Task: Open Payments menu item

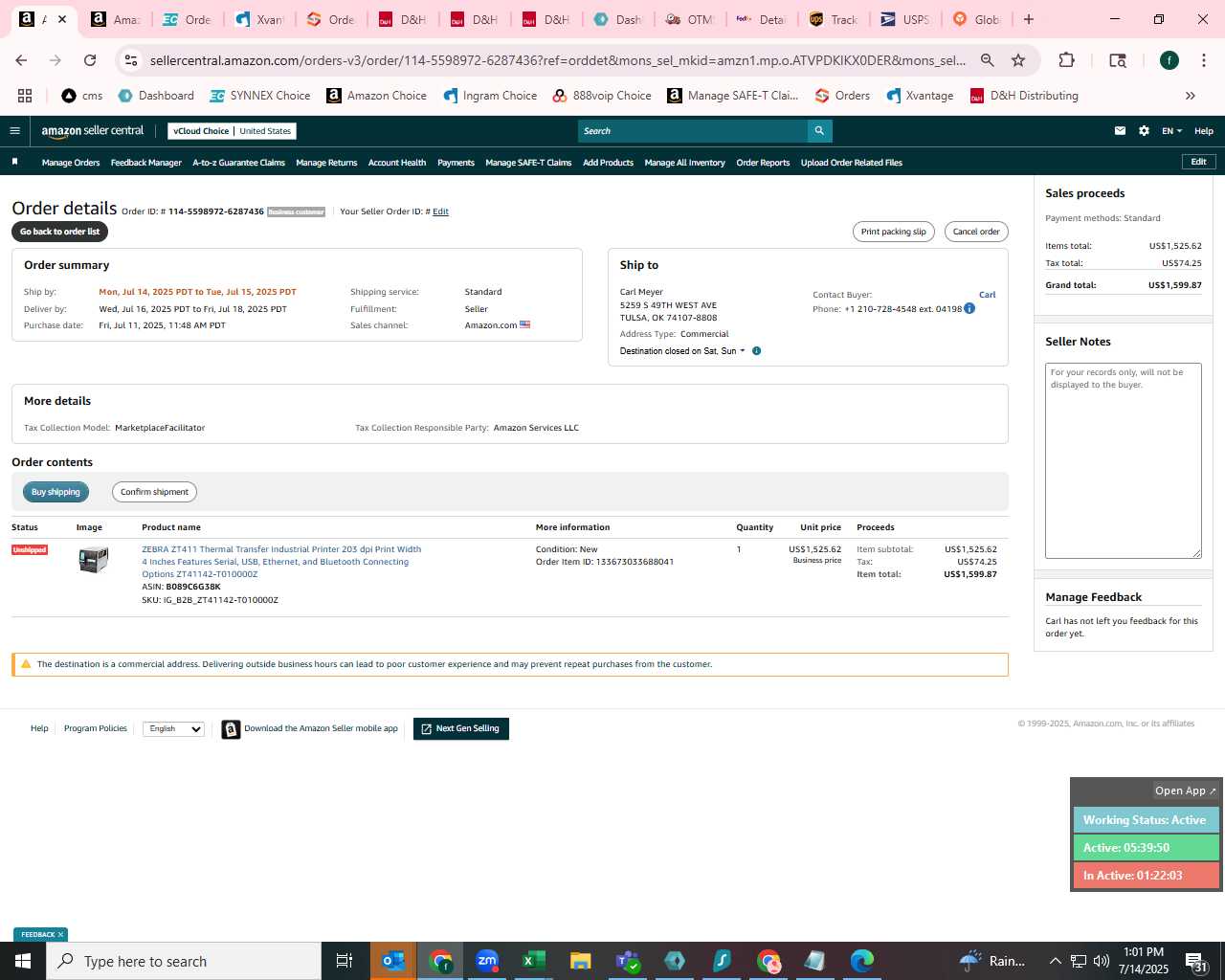Action: tap(456, 163)
